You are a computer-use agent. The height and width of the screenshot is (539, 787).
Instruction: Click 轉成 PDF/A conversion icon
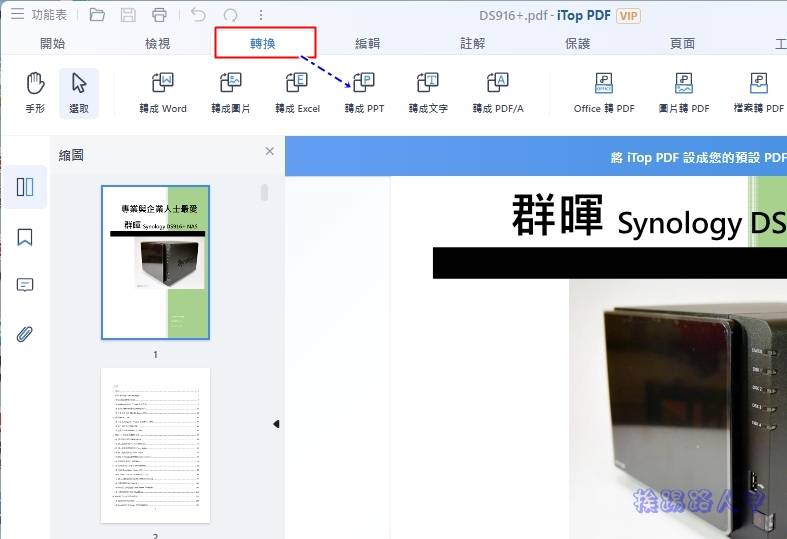[498, 93]
